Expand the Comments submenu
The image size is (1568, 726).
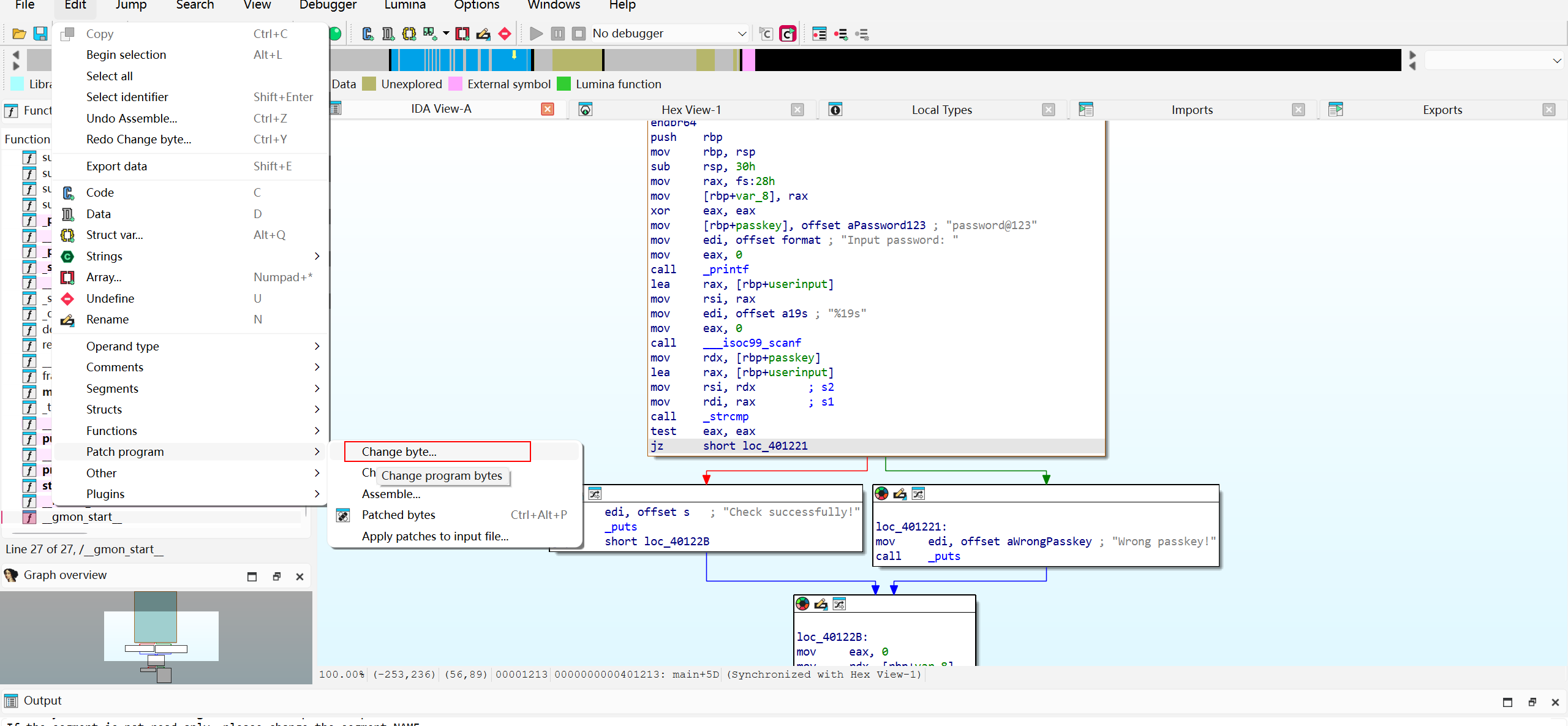click(x=191, y=367)
